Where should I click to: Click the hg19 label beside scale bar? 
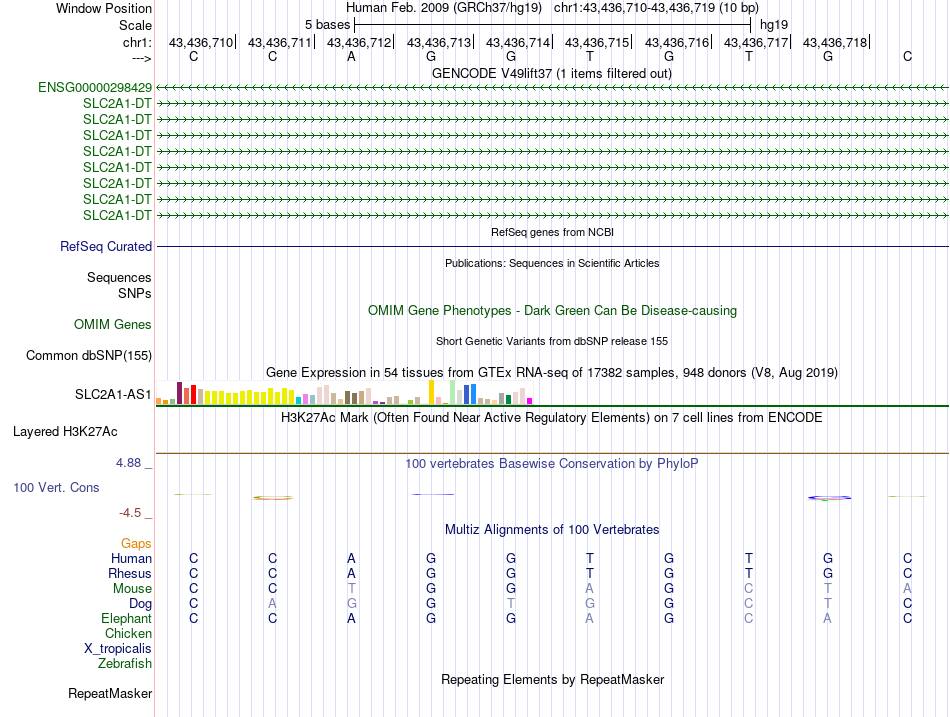(x=774, y=25)
